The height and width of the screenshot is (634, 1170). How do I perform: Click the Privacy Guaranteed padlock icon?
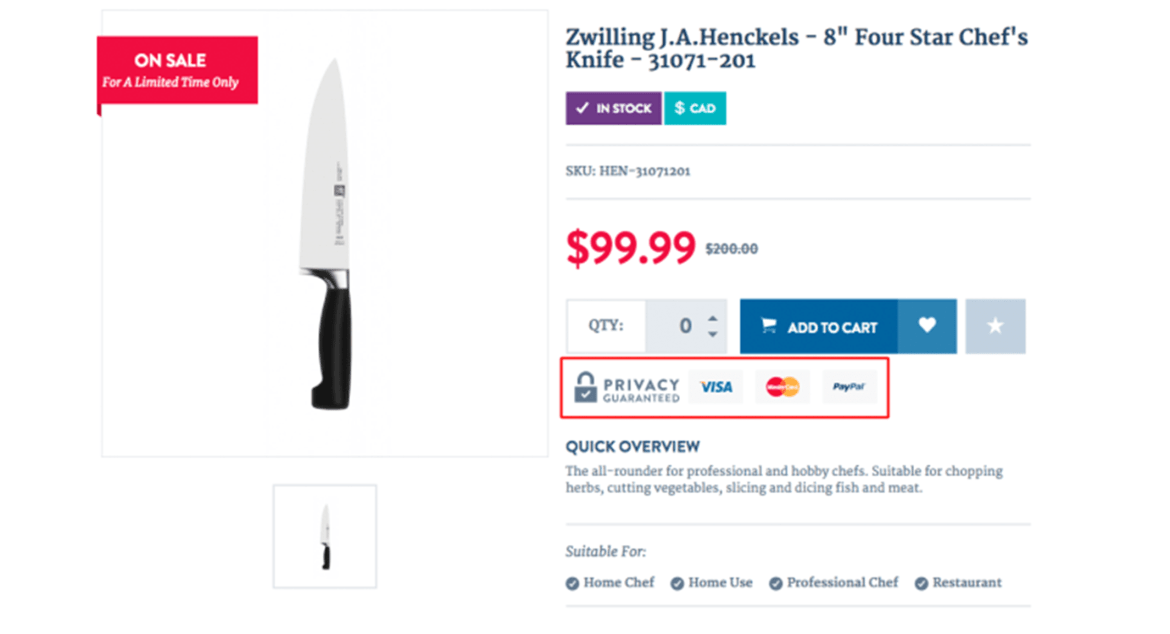click(585, 387)
